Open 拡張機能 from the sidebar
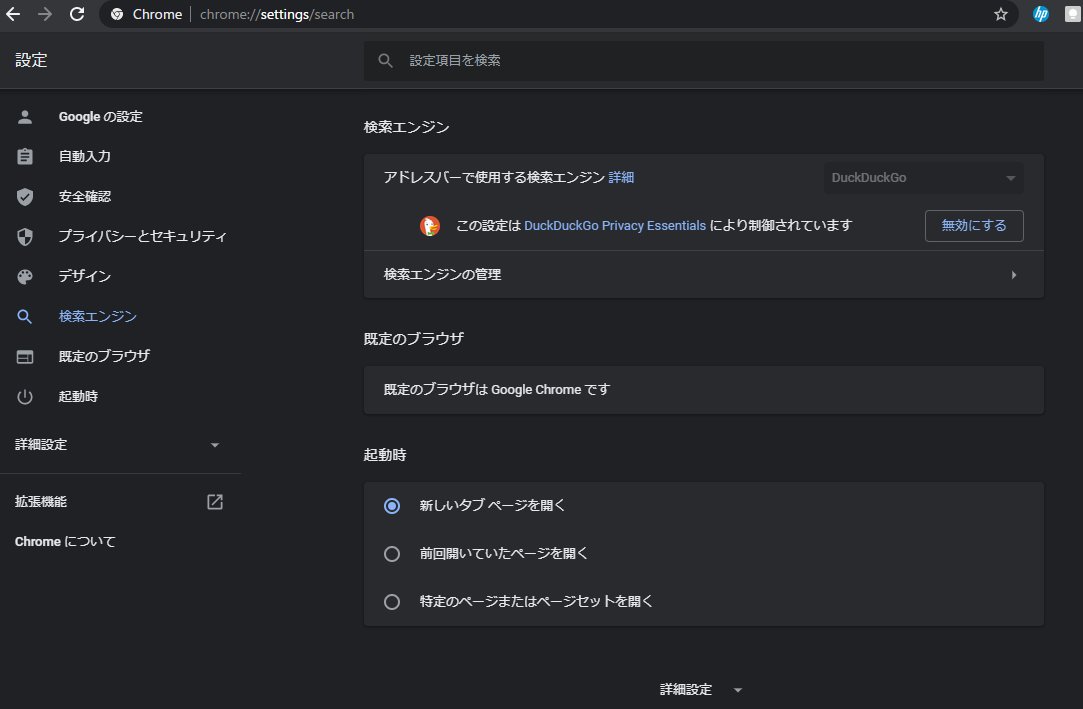 point(41,502)
